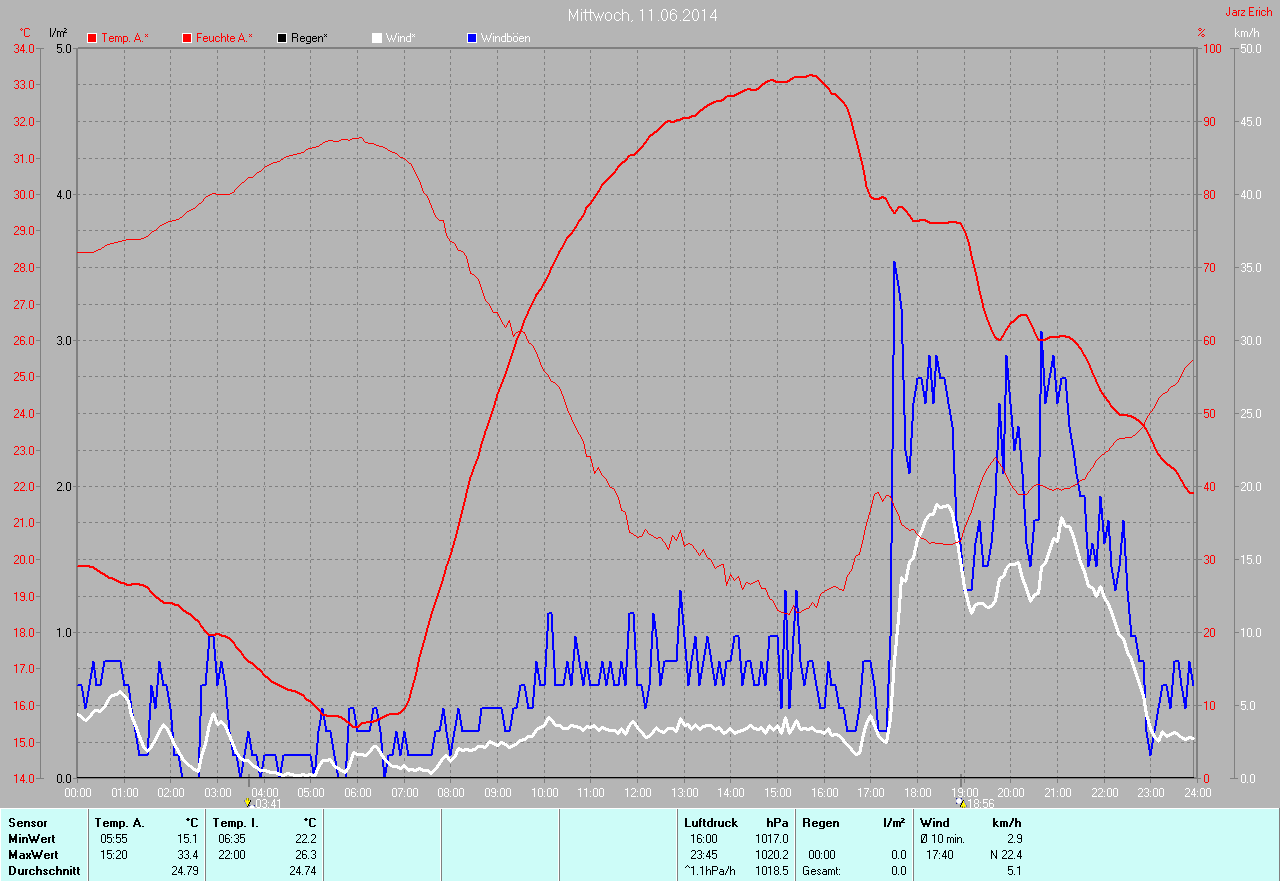Screen dimensions: 1280x881
Task: Click the indoor average value "24.74"
Action: pos(303,871)
